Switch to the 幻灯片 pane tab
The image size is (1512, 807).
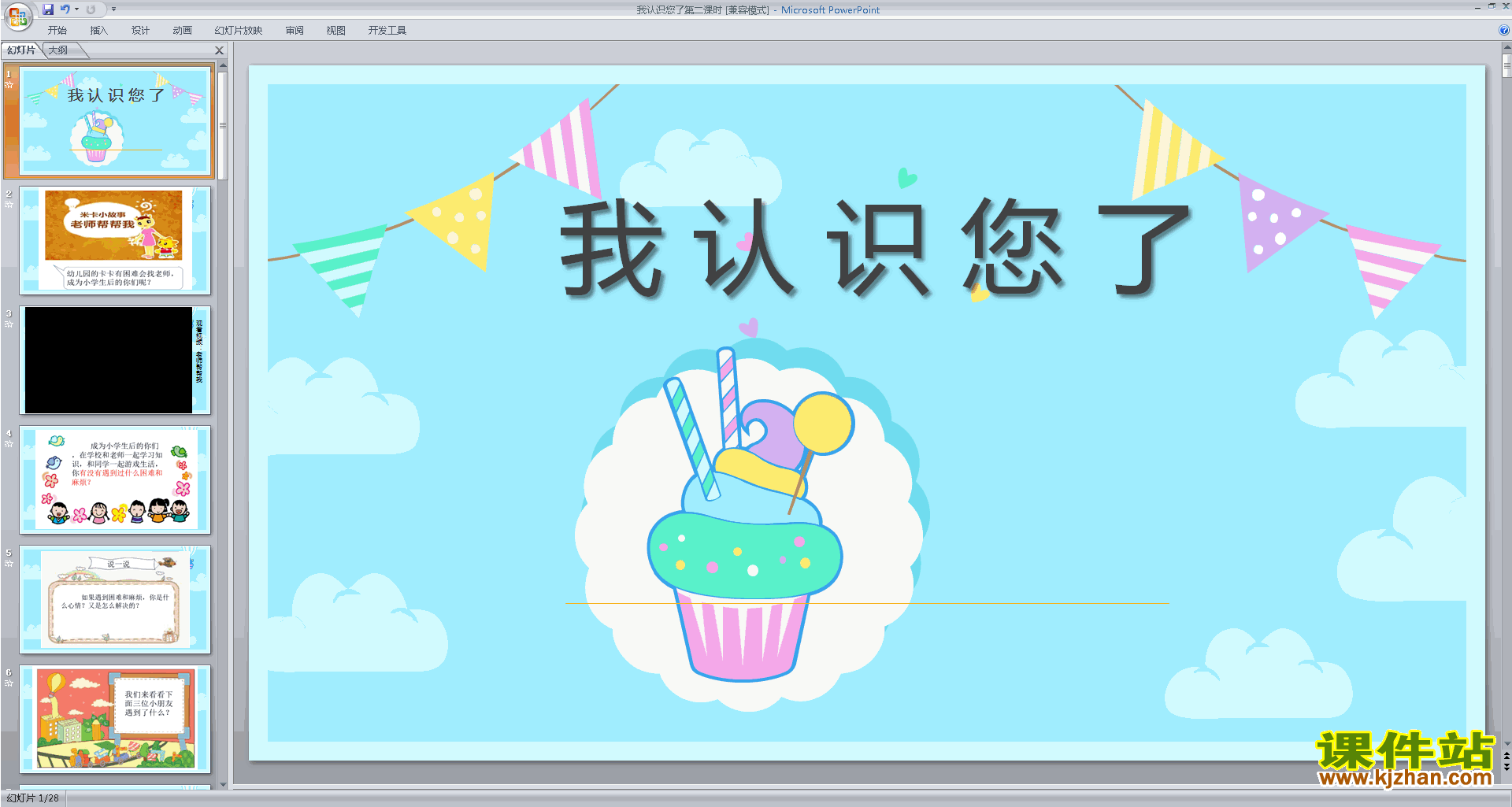(x=21, y=50)
